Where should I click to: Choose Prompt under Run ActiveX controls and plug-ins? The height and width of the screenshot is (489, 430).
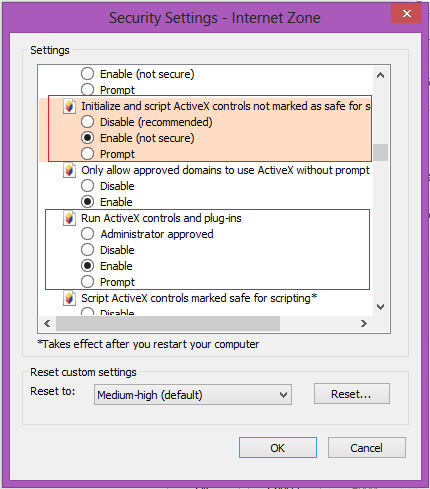coord(87,282)
